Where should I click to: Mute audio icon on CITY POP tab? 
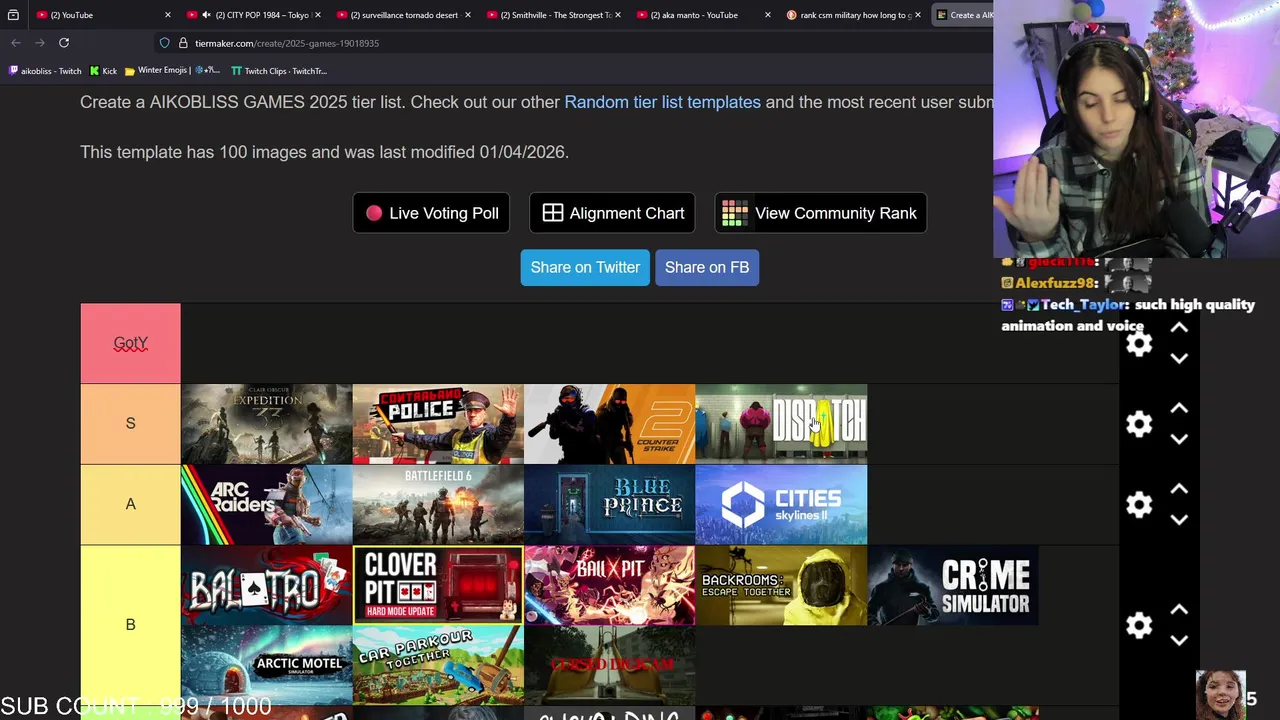206,15
